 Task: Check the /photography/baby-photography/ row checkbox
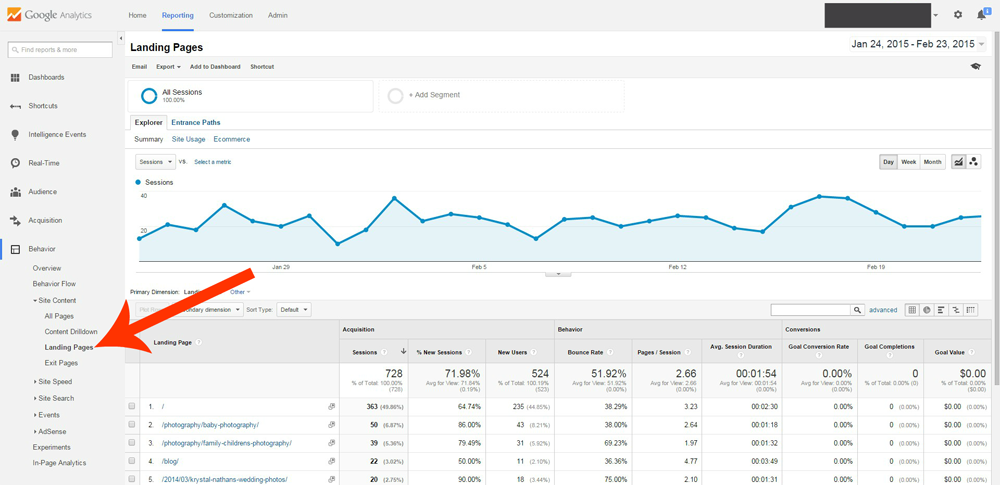click(132, 424)
